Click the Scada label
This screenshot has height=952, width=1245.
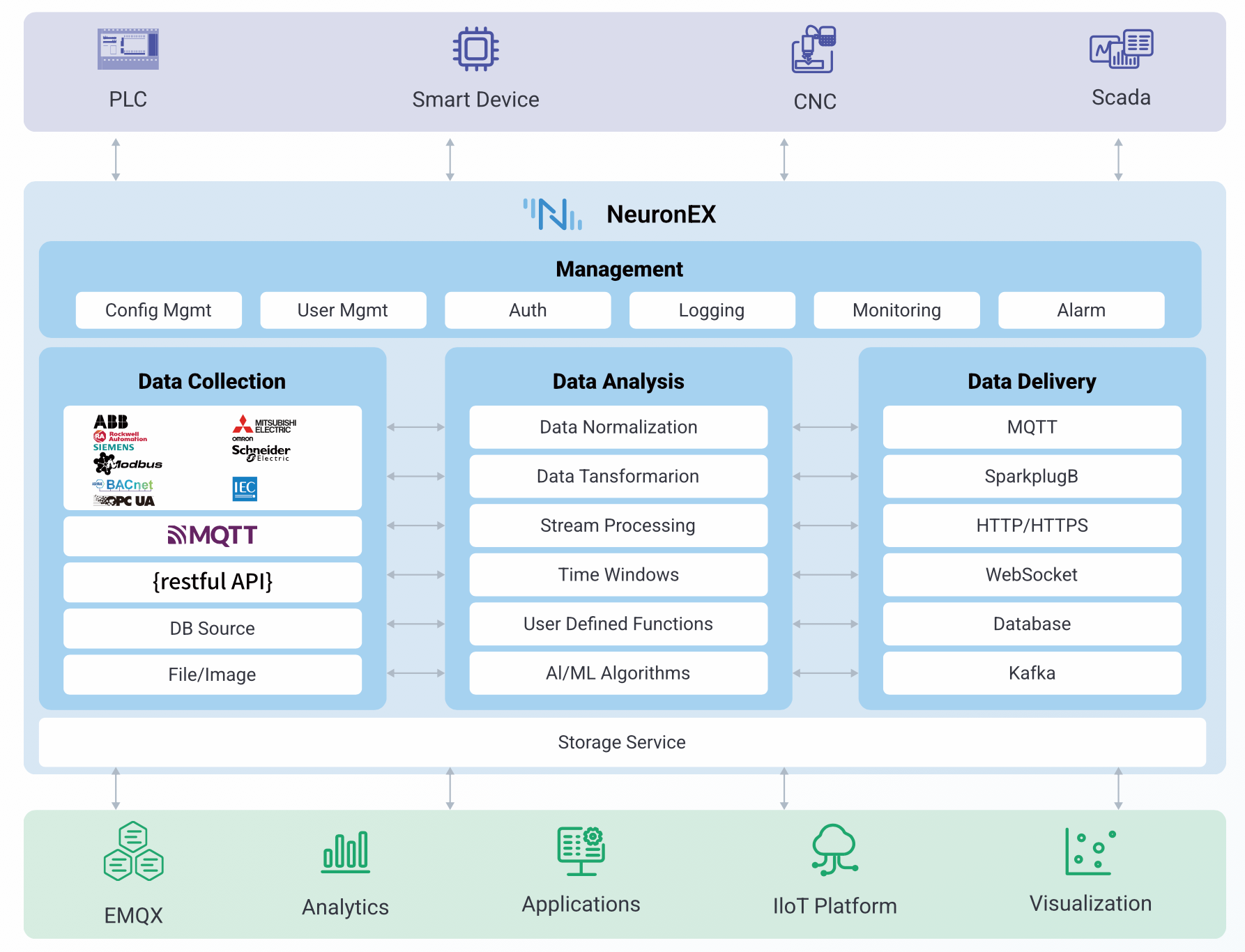click(x=1121, y=98)
